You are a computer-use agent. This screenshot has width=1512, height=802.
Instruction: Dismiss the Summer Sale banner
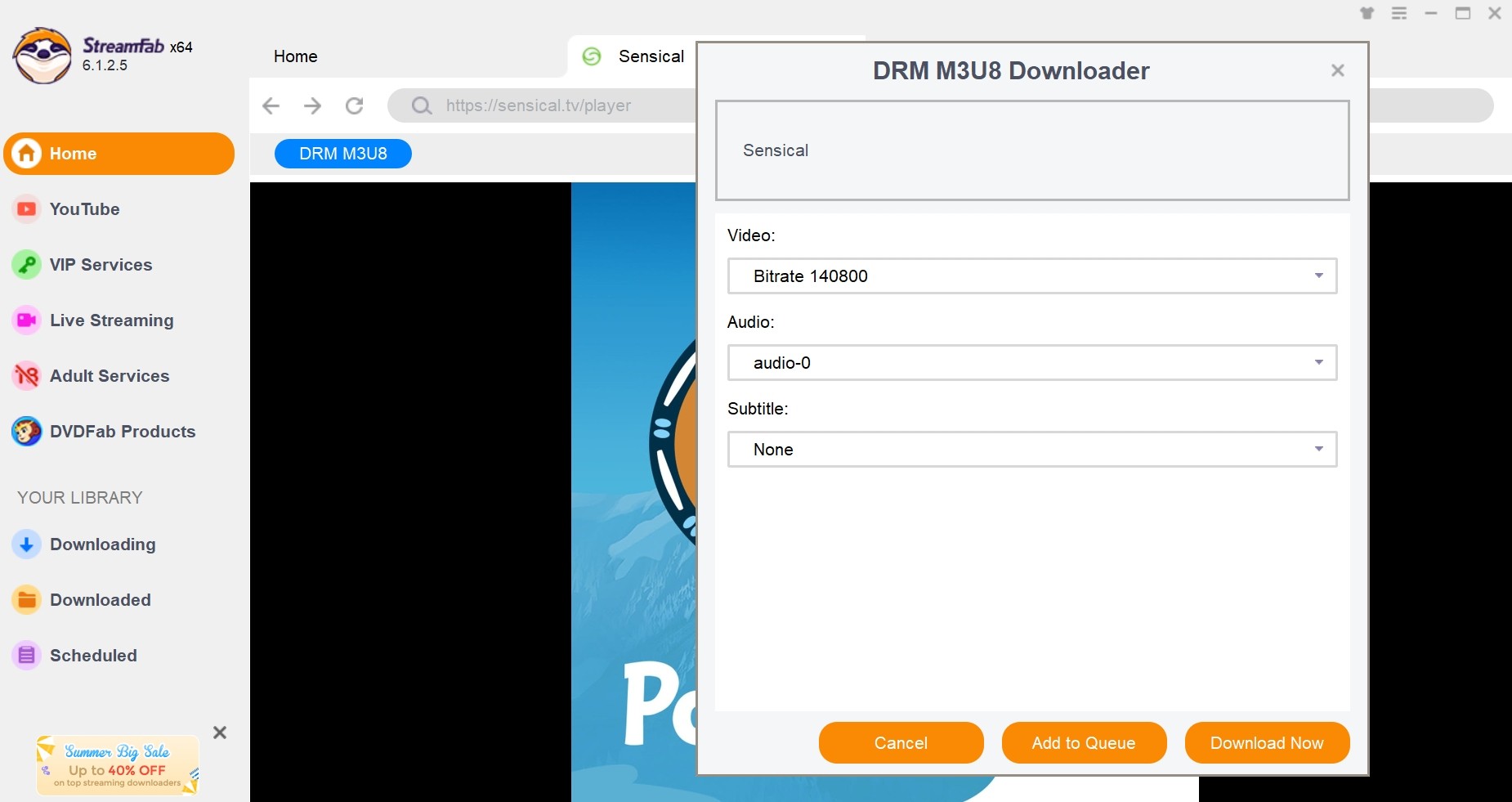pyautogui.click(x=220, y=733)
